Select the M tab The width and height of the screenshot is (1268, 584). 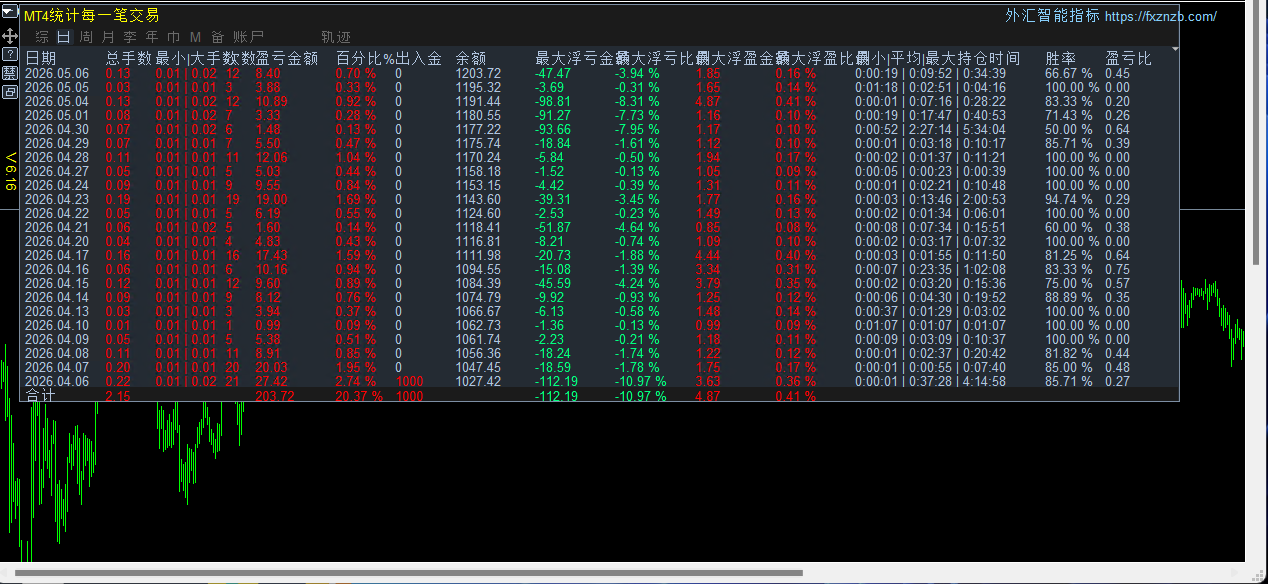196,37
